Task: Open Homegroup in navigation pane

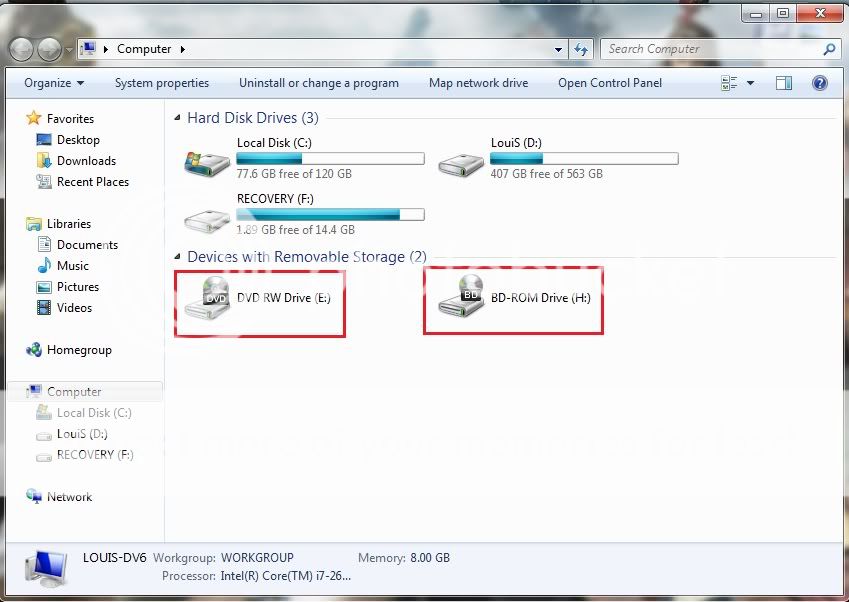Action: 79,350
